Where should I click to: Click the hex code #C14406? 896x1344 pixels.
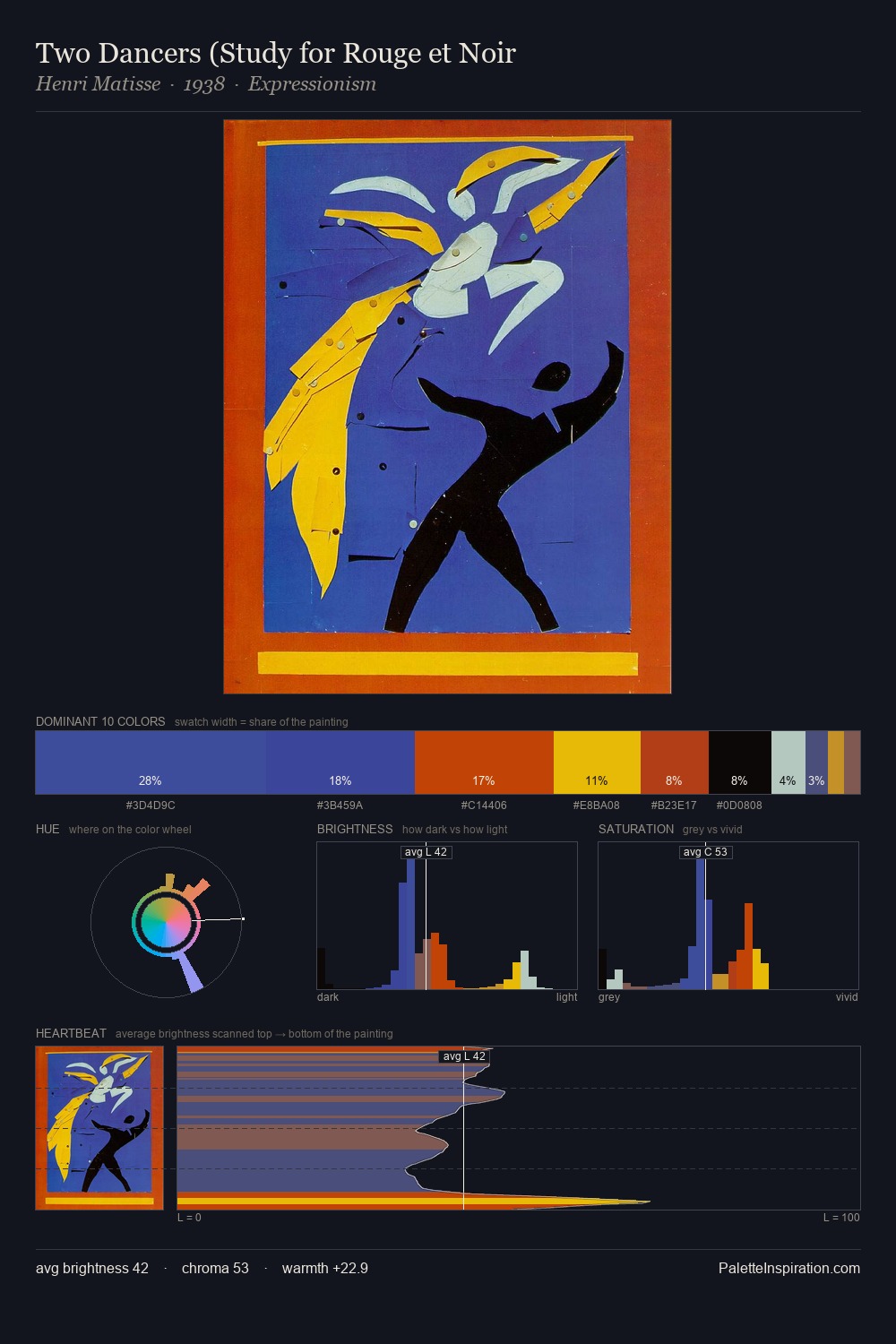pyautogui.click(x=484, y=806)
